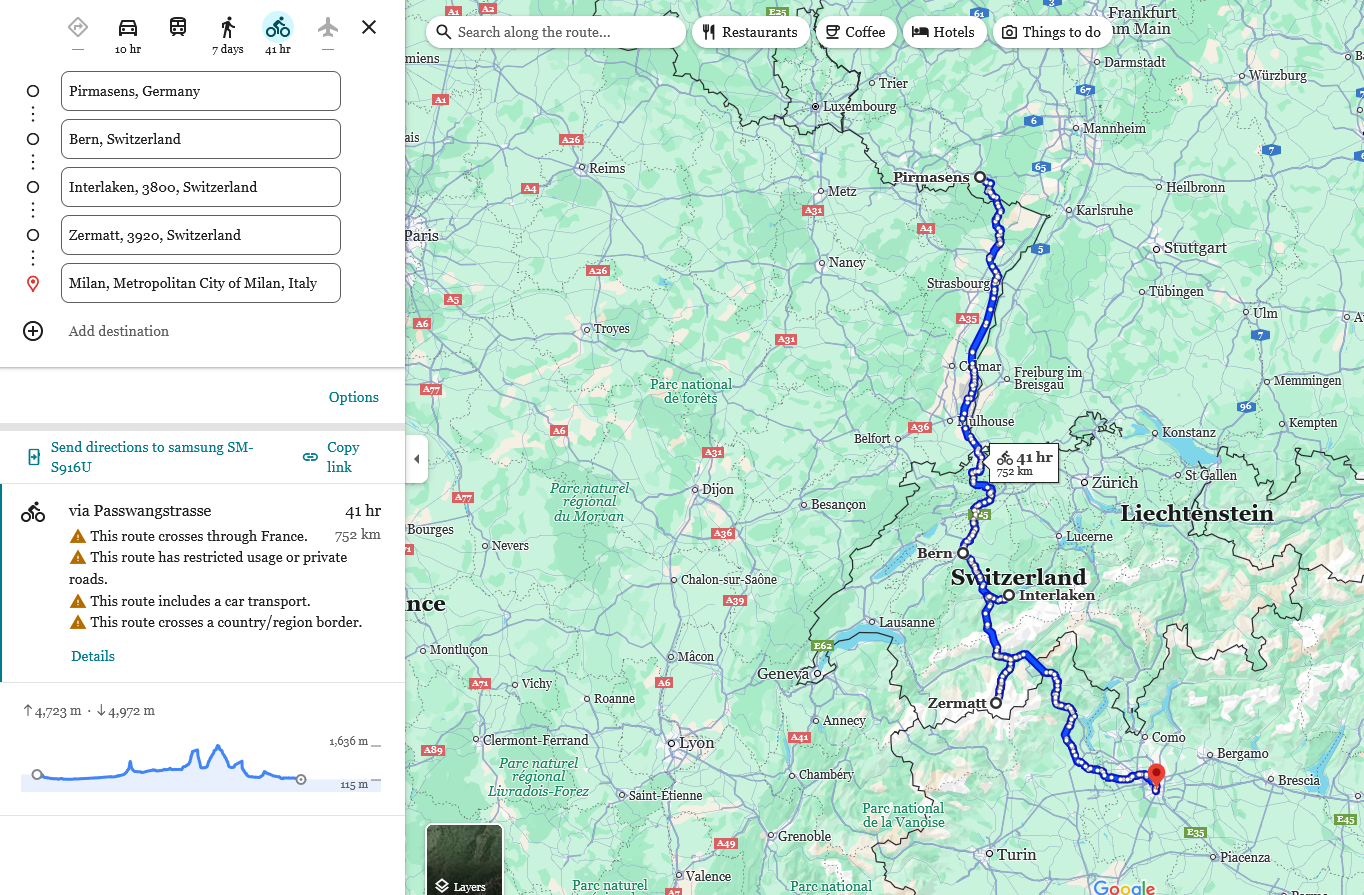1364x895 pixels.
Task: Click the 752 km distance text in panel
Action: [358, 534]
